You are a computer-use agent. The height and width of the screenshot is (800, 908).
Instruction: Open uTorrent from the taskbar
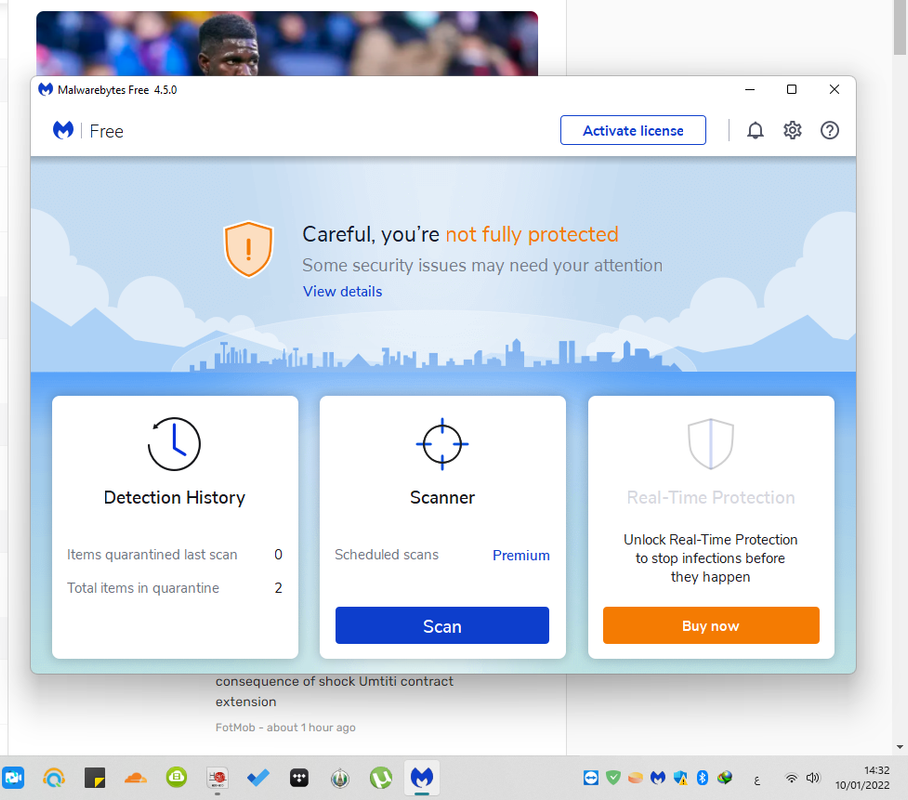coord(381,777)
